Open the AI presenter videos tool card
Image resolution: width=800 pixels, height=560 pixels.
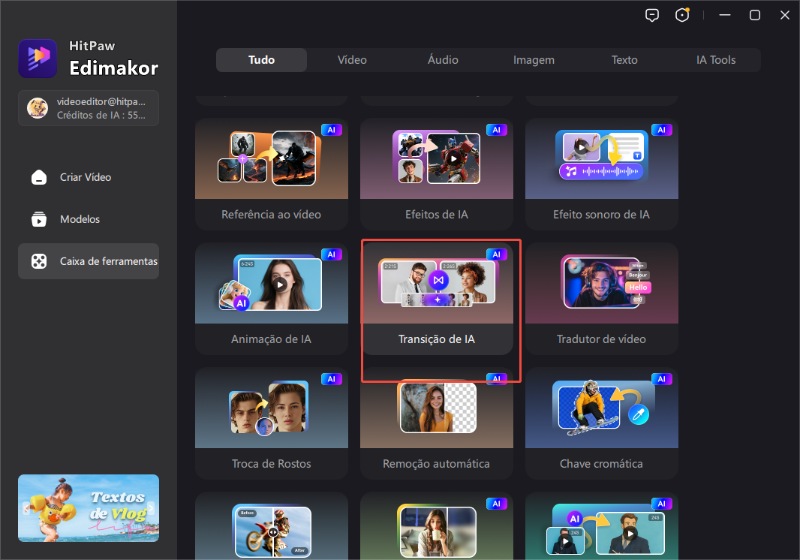(602, 526)
